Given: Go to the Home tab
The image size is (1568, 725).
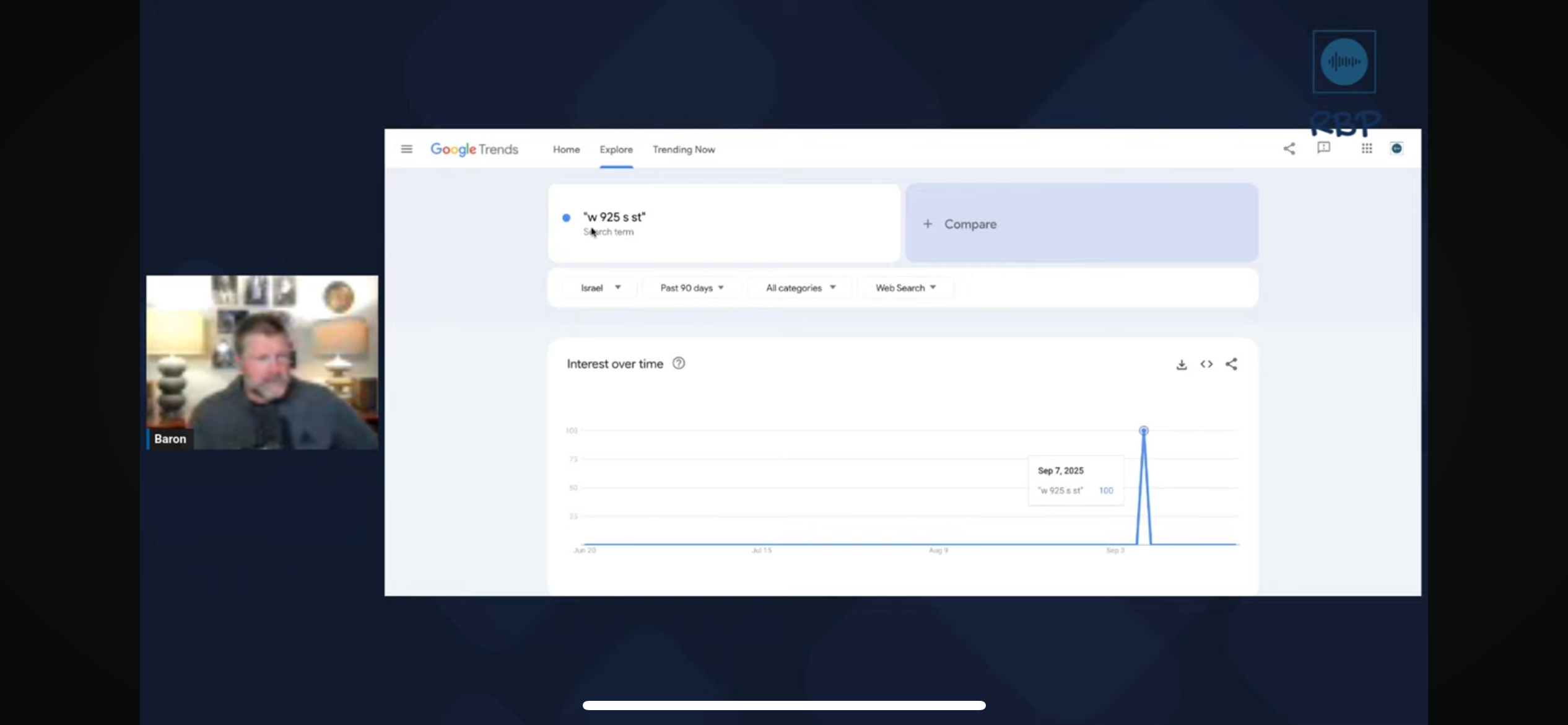Looking at the screenshot, I should coord(566,149).
